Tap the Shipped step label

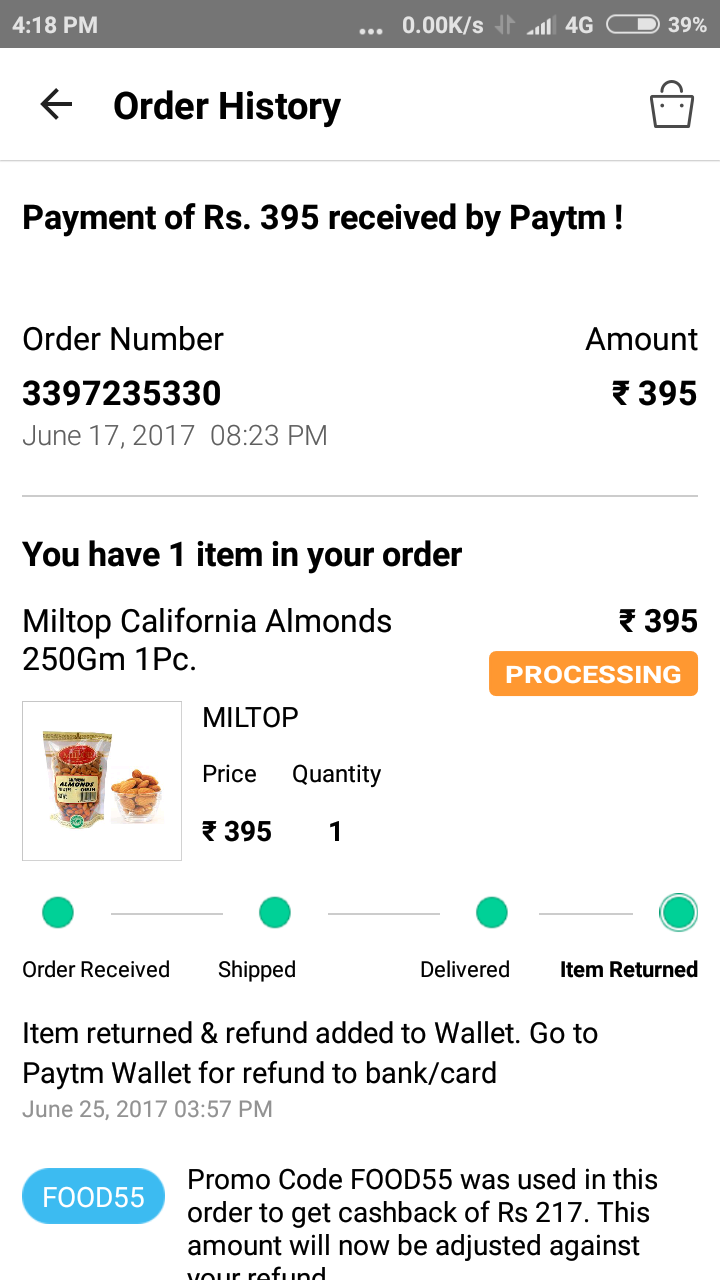pos(257,970)
